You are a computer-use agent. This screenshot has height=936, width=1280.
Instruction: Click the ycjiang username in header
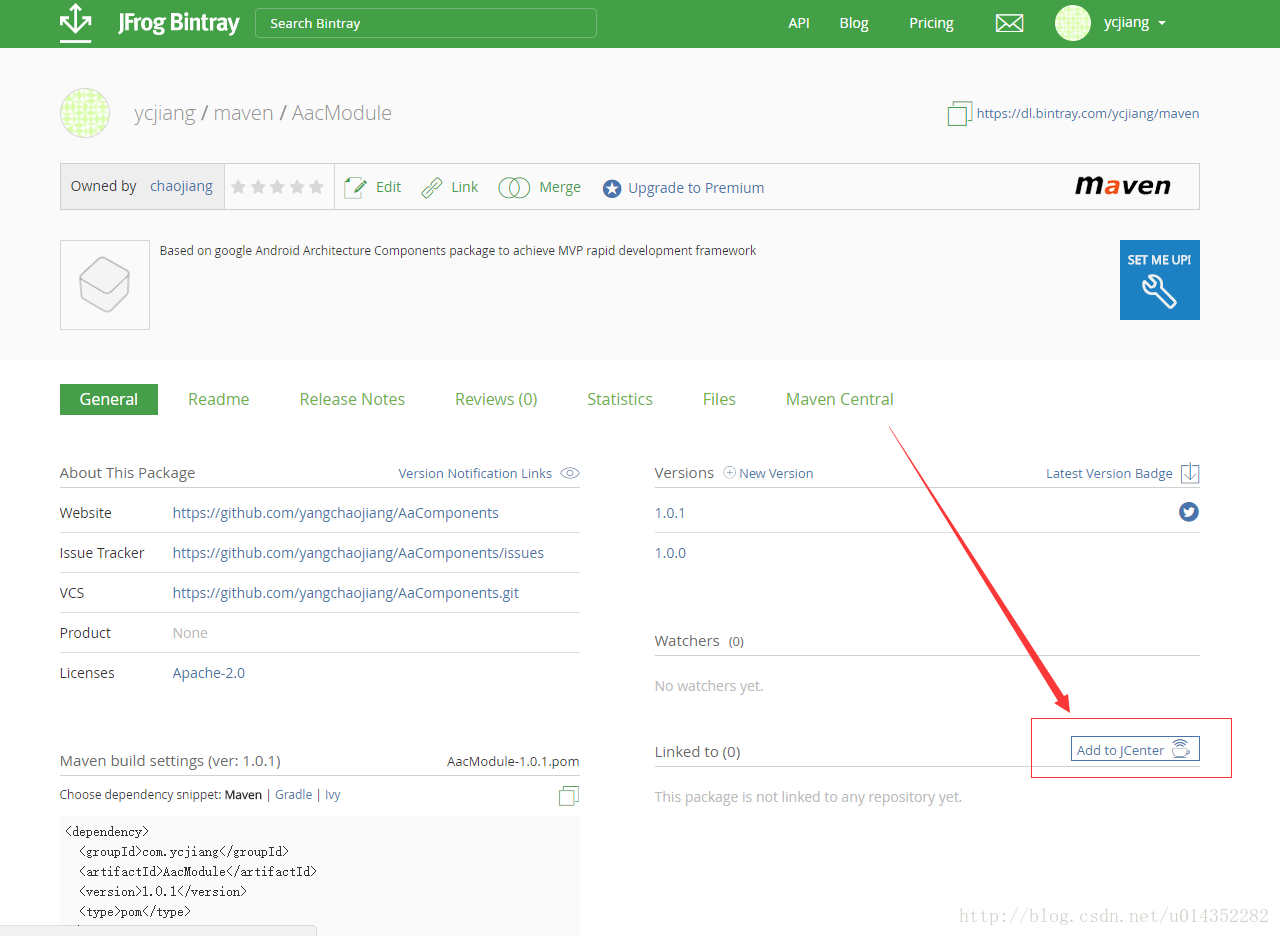click(x=1126, y=23)
